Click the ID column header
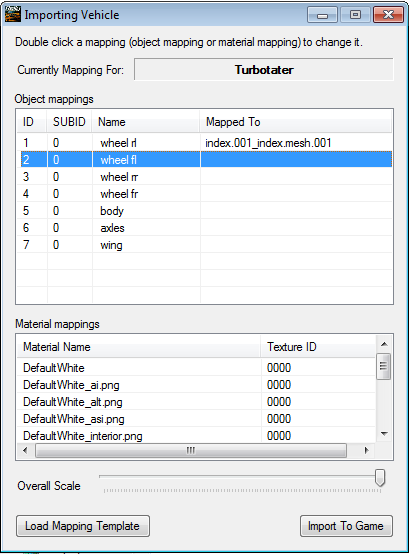 coord(32,122)
